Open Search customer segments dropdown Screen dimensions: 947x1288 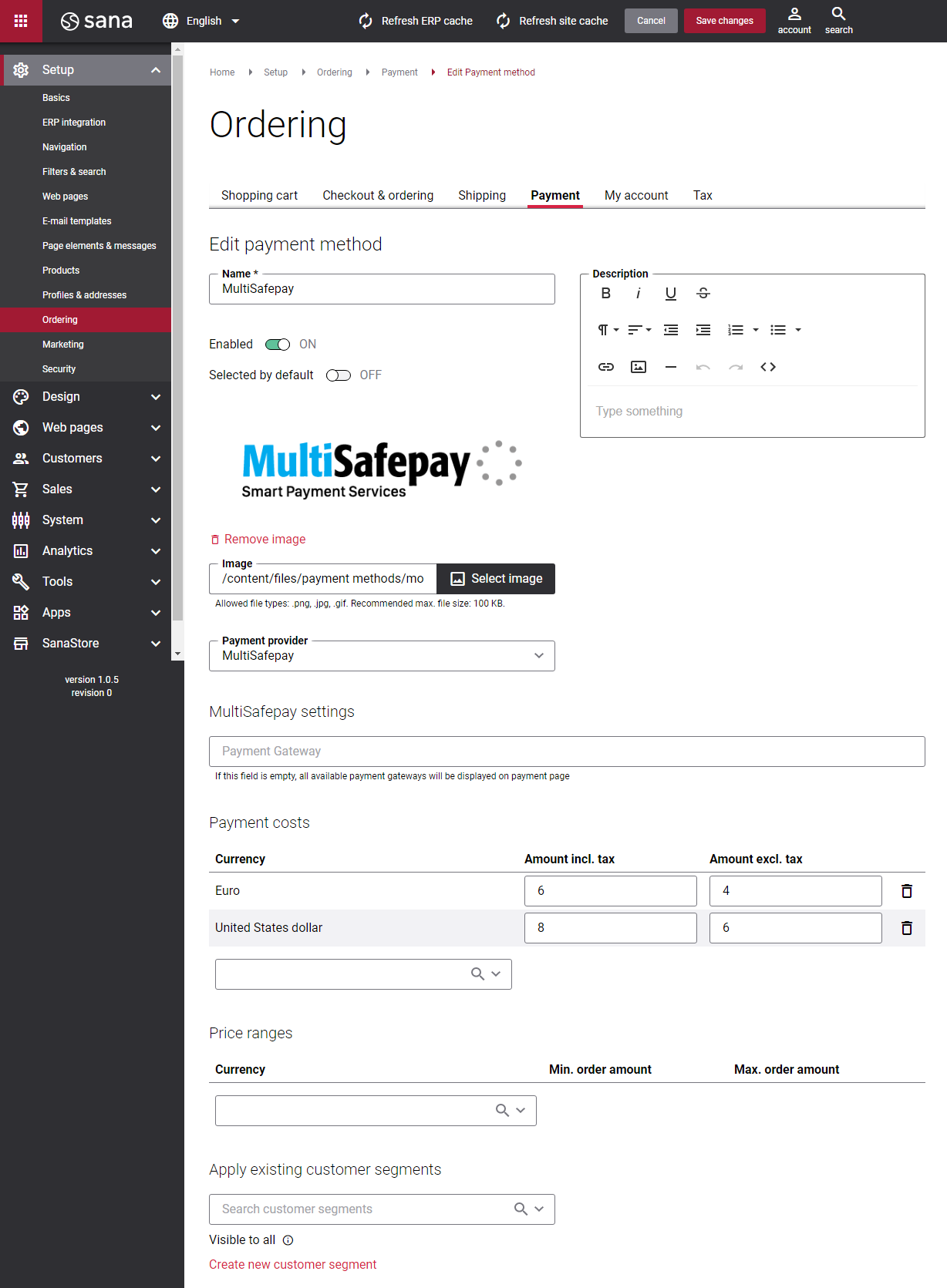coord(539,1209)
